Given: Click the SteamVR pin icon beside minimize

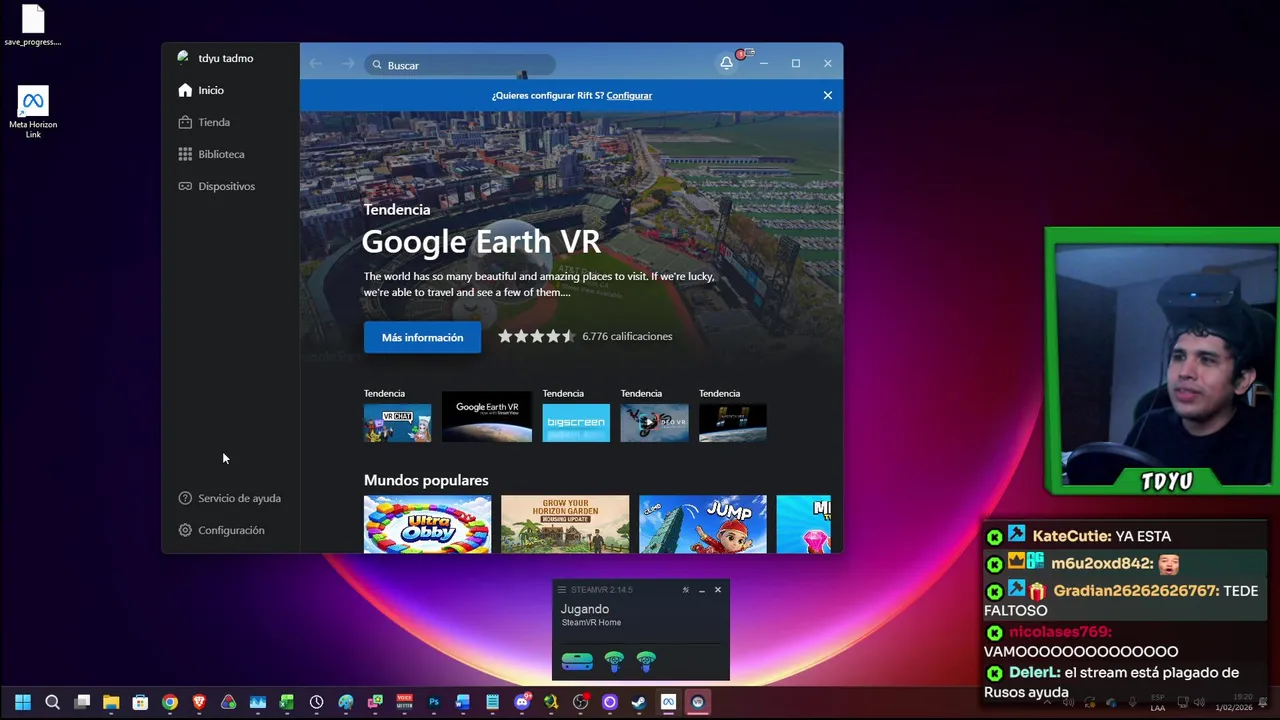Looking at the screenshot, I should pyautogui.click(x=686, y=590).
